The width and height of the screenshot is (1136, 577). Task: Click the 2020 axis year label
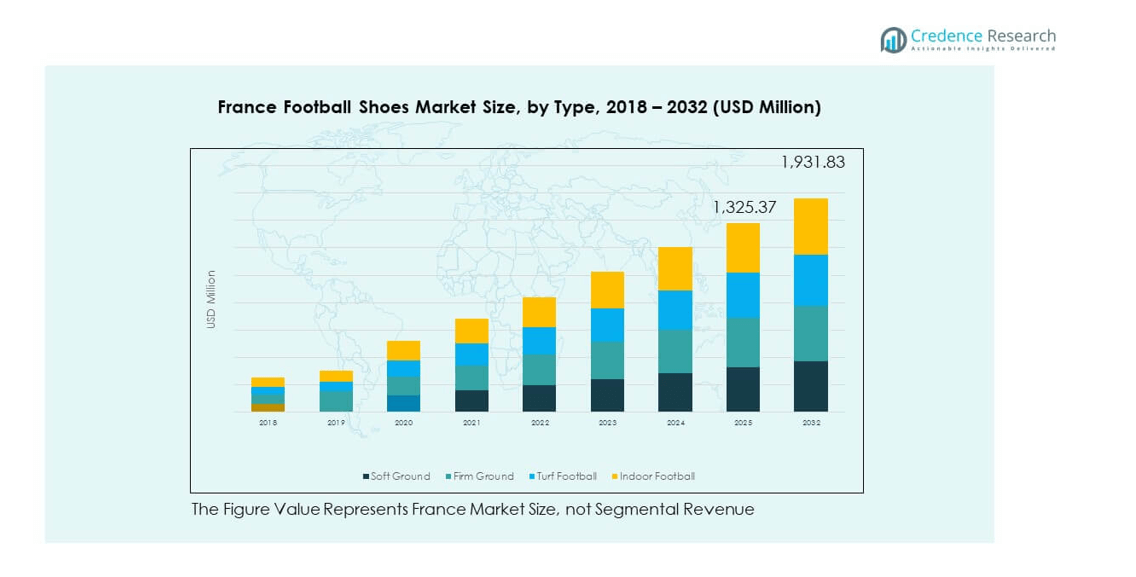403,423
